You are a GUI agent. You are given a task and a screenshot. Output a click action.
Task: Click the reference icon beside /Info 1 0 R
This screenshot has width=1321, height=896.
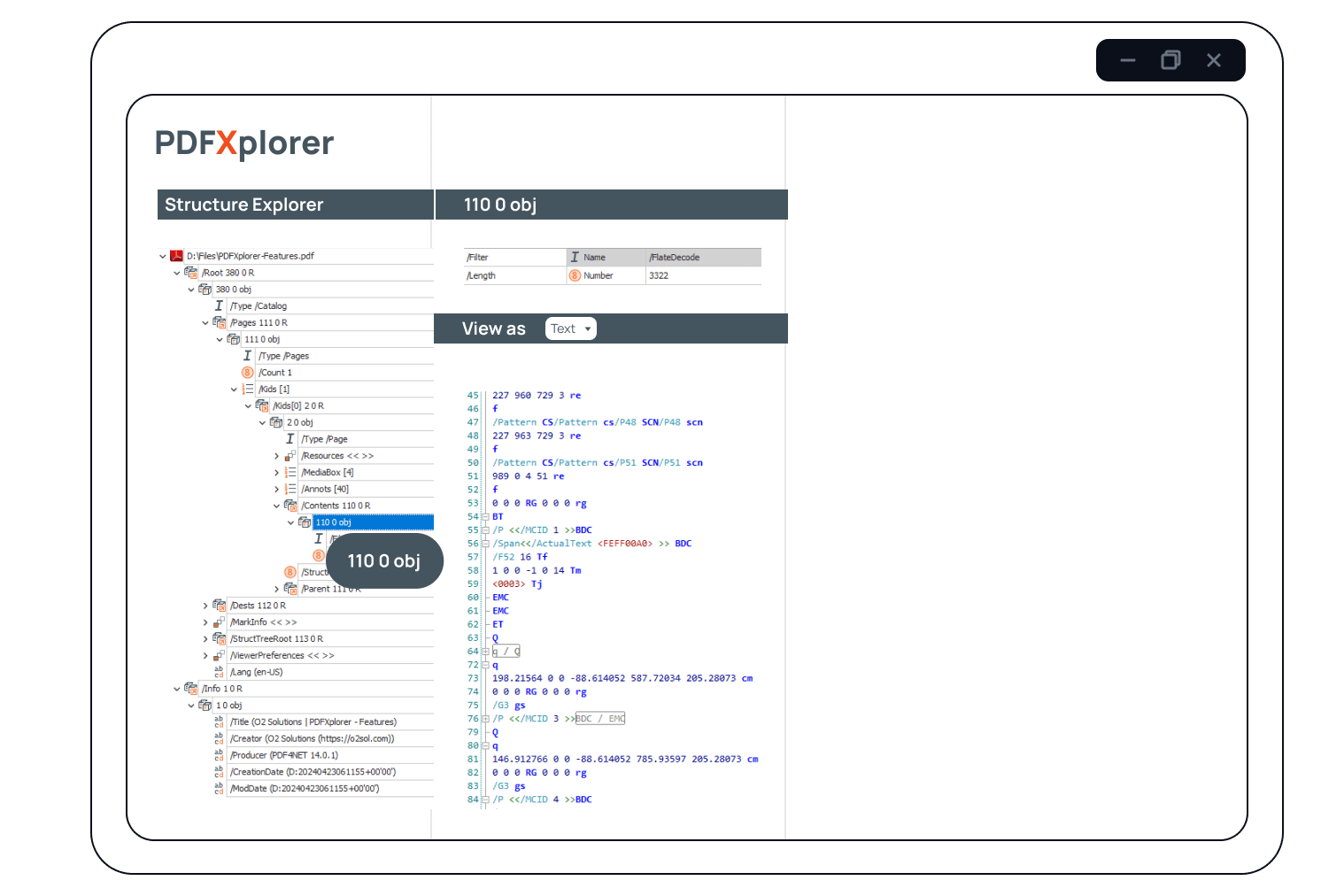click(190, 689)
